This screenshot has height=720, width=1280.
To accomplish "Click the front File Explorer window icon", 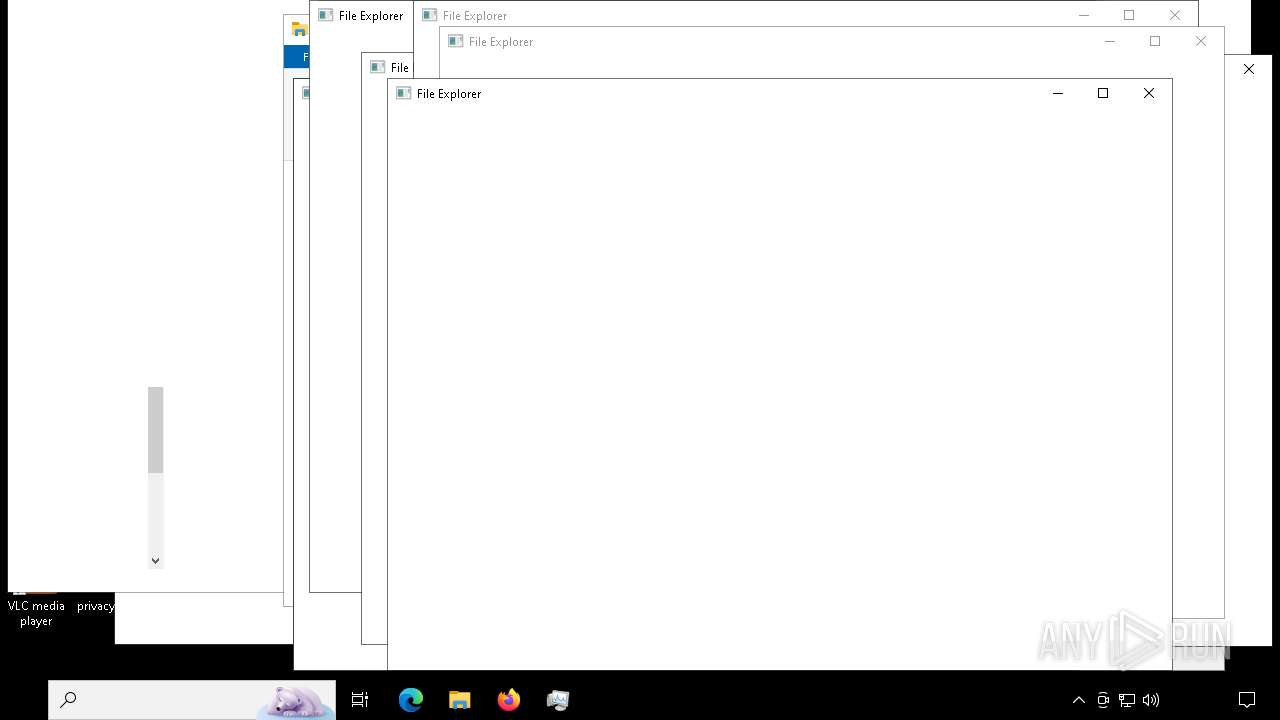I will point(404,93).
